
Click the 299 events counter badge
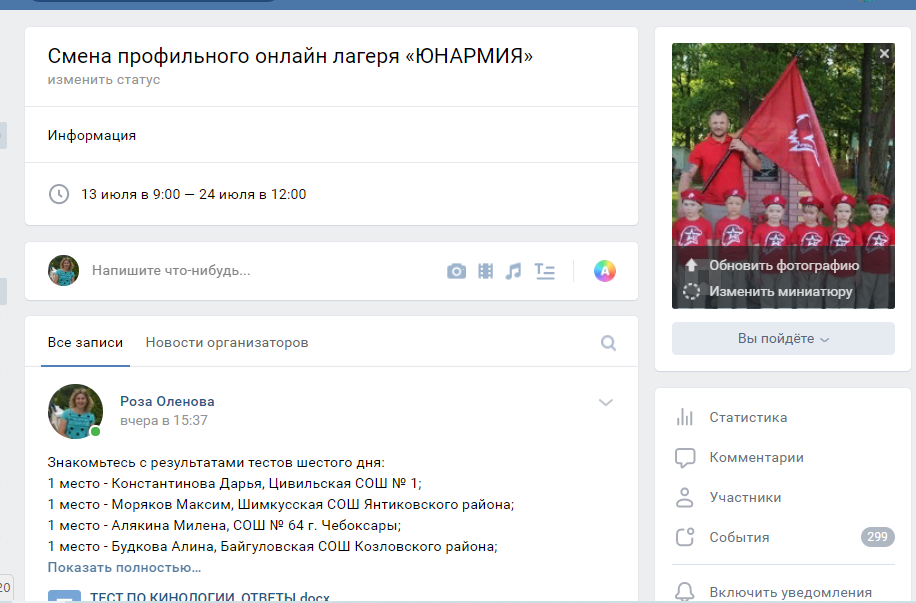click(877, 536)
